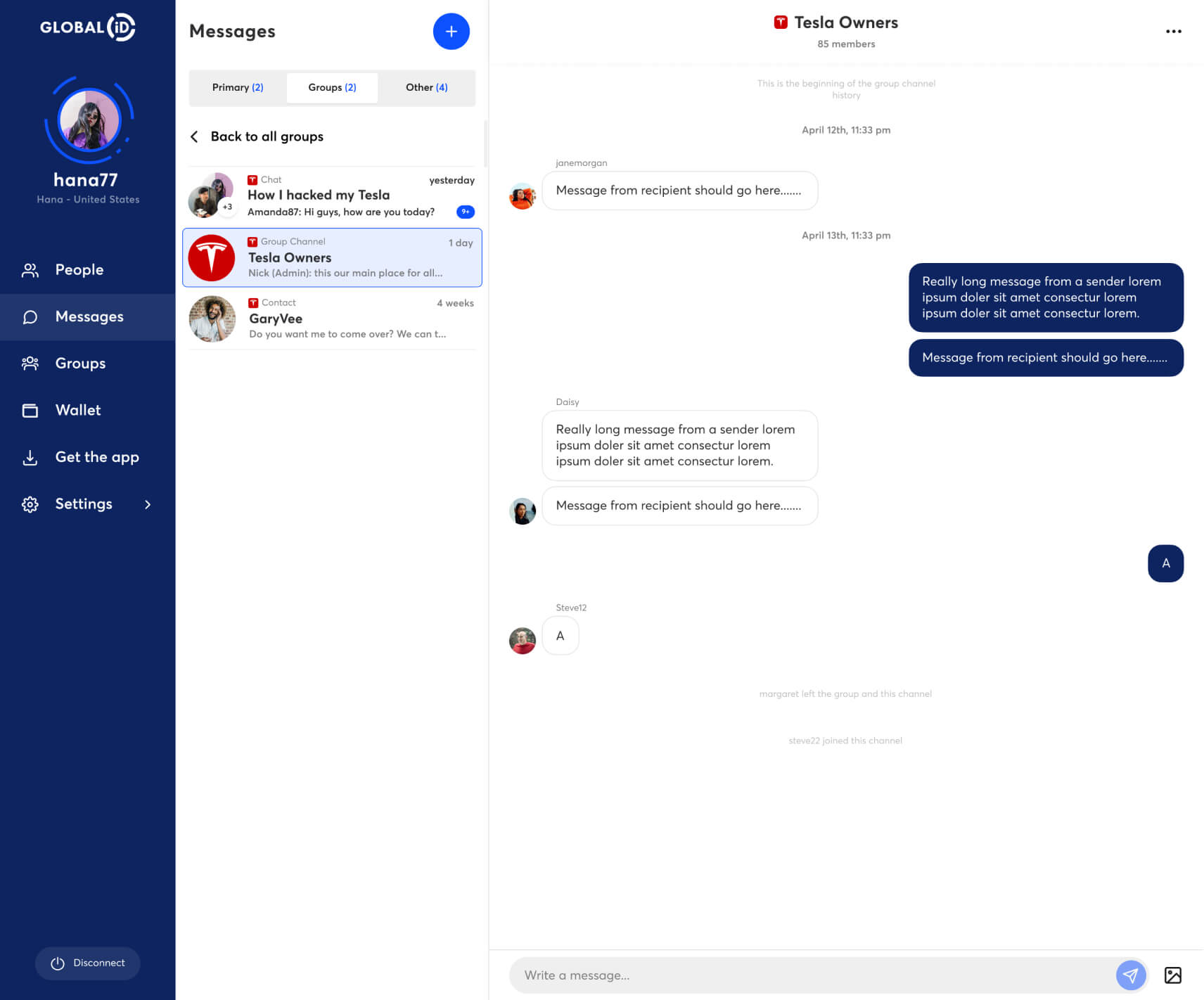Click the conversation list scrollbar
Viewport: 1204px width, 1000px height.
click(485, 144)
